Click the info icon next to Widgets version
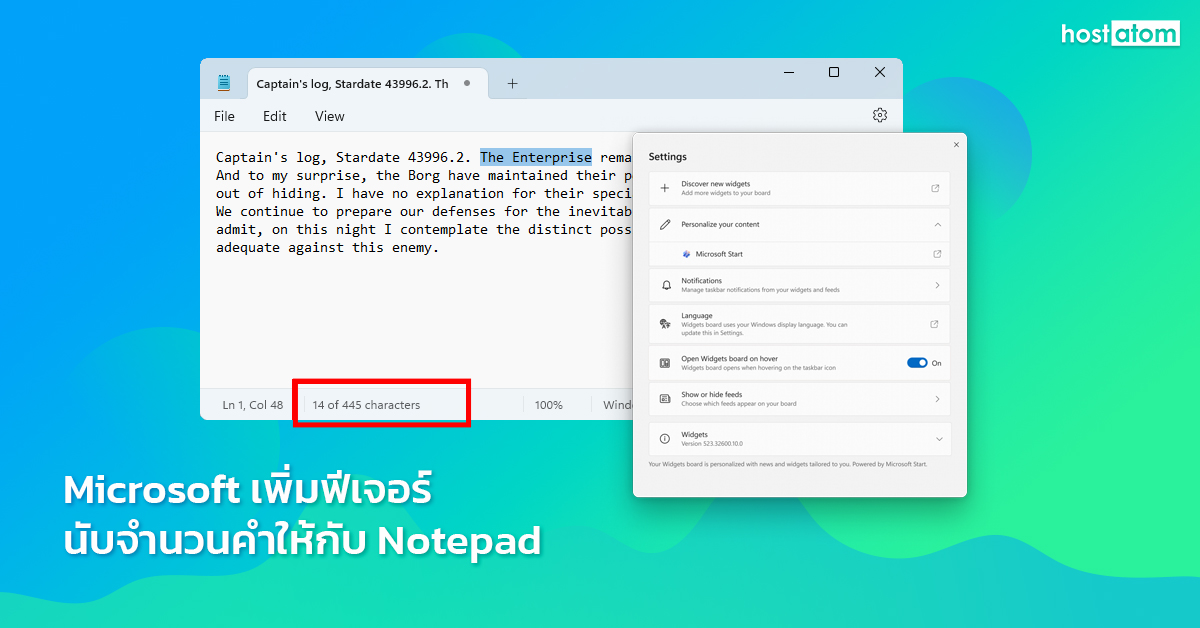 pos(662,437)
